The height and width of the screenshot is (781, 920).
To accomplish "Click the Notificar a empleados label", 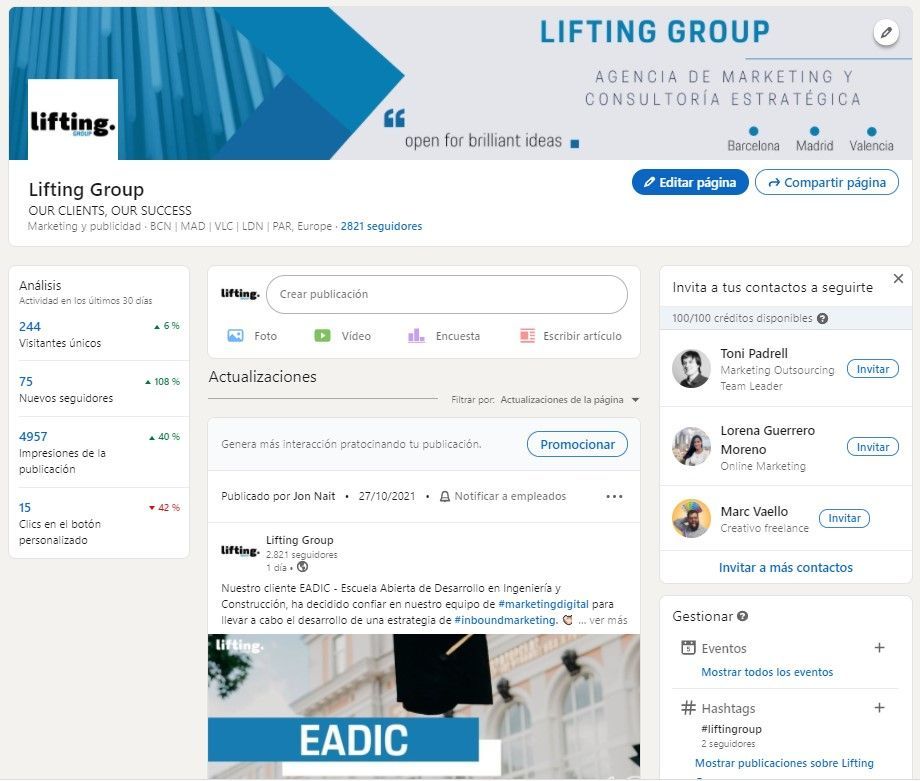I will (x=510, y=496).
